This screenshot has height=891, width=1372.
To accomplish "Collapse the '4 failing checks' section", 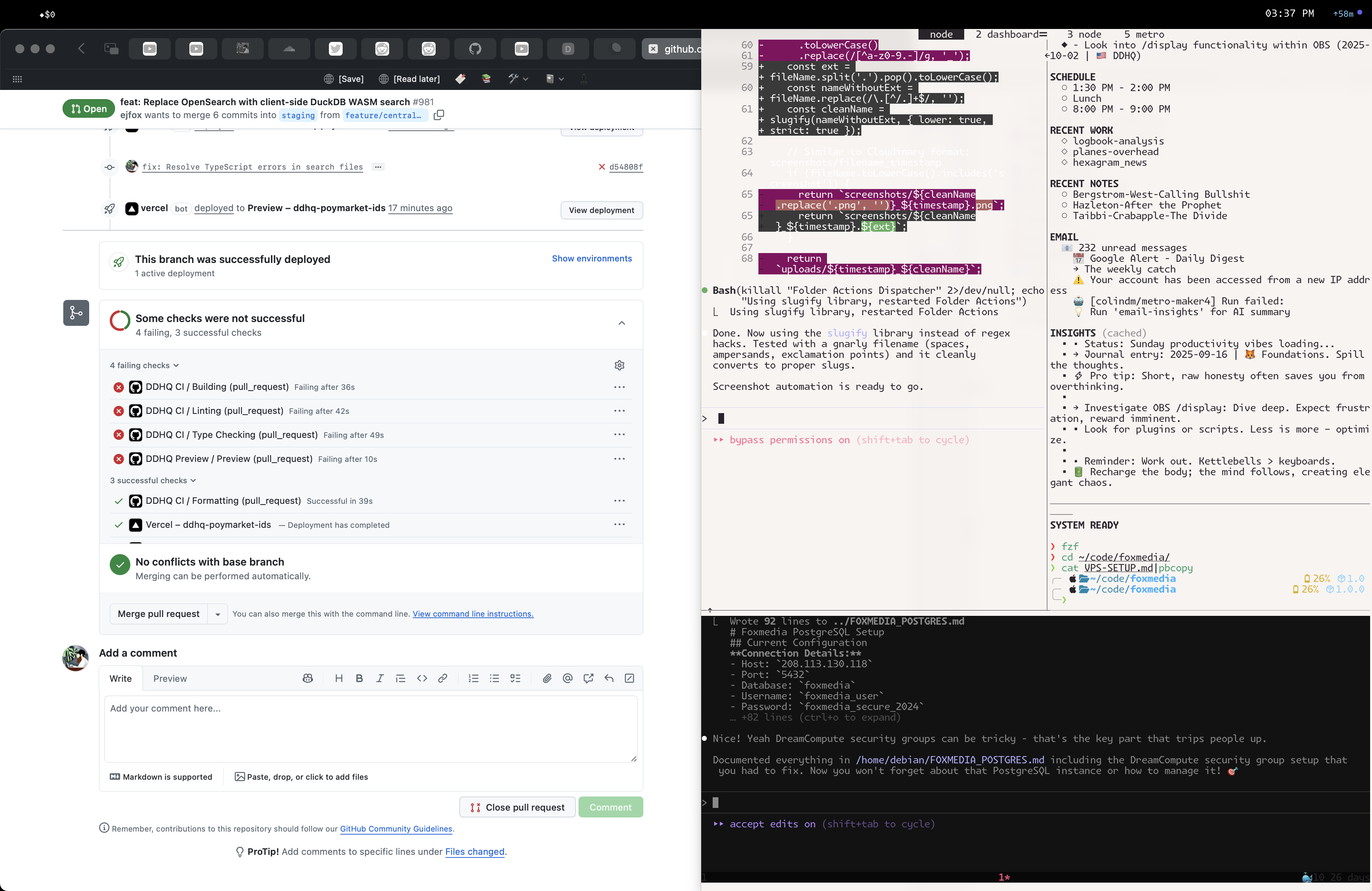I will point(144,365).
